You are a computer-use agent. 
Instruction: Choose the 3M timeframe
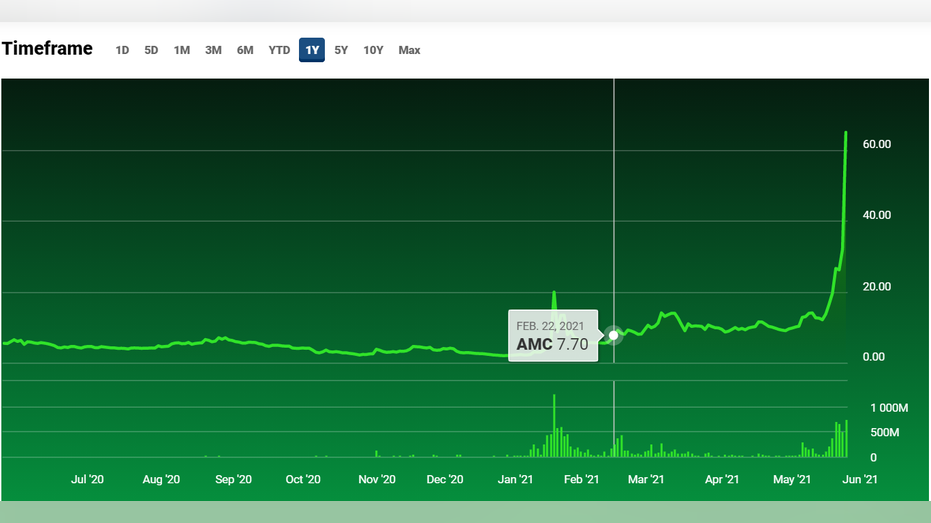tap(213, 50)
